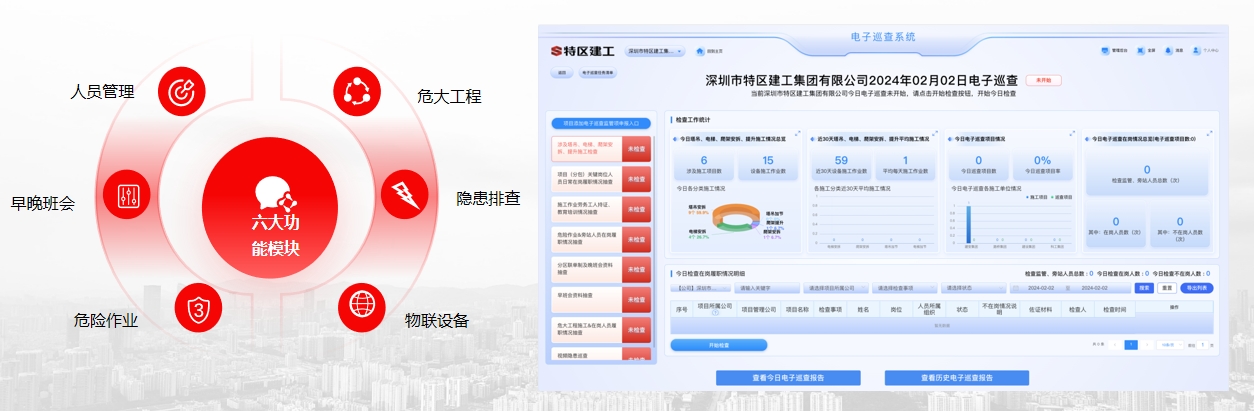1254x411 pixels.
Task: Click 未检查 beside 危险作业&旁站人员 item
Action: pos(636,238)
